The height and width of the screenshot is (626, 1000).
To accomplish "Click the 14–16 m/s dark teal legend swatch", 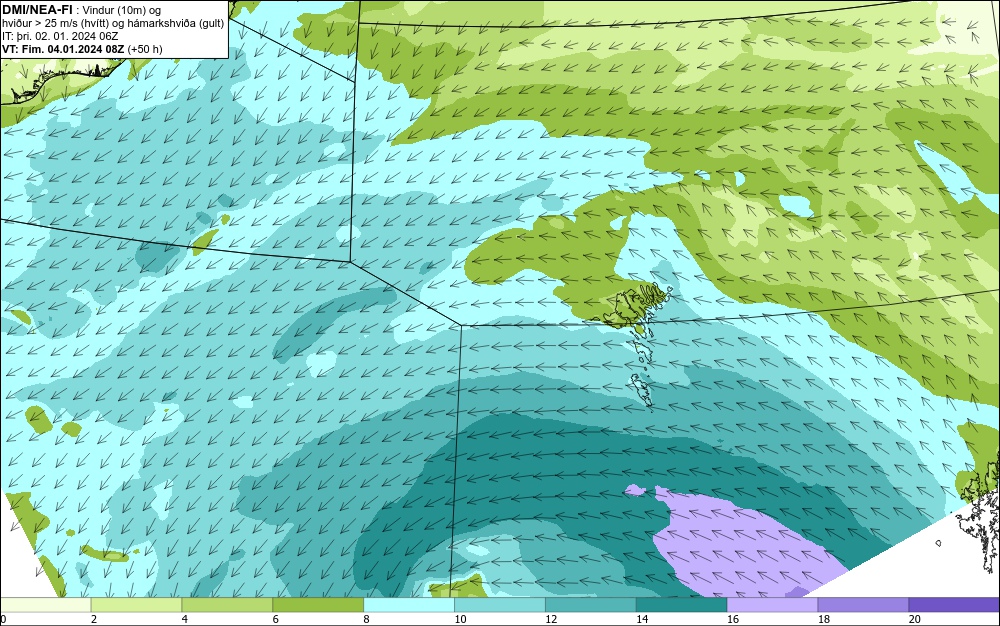I will (682, 604).
